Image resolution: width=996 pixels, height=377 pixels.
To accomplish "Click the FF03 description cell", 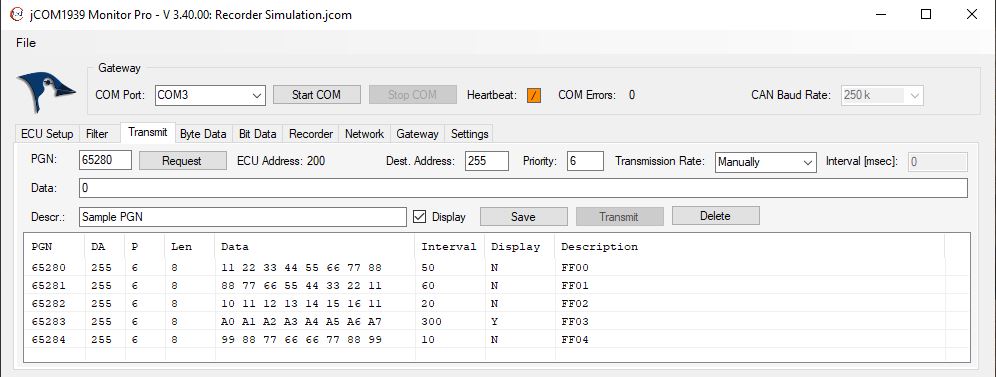I will coord(575,322).
